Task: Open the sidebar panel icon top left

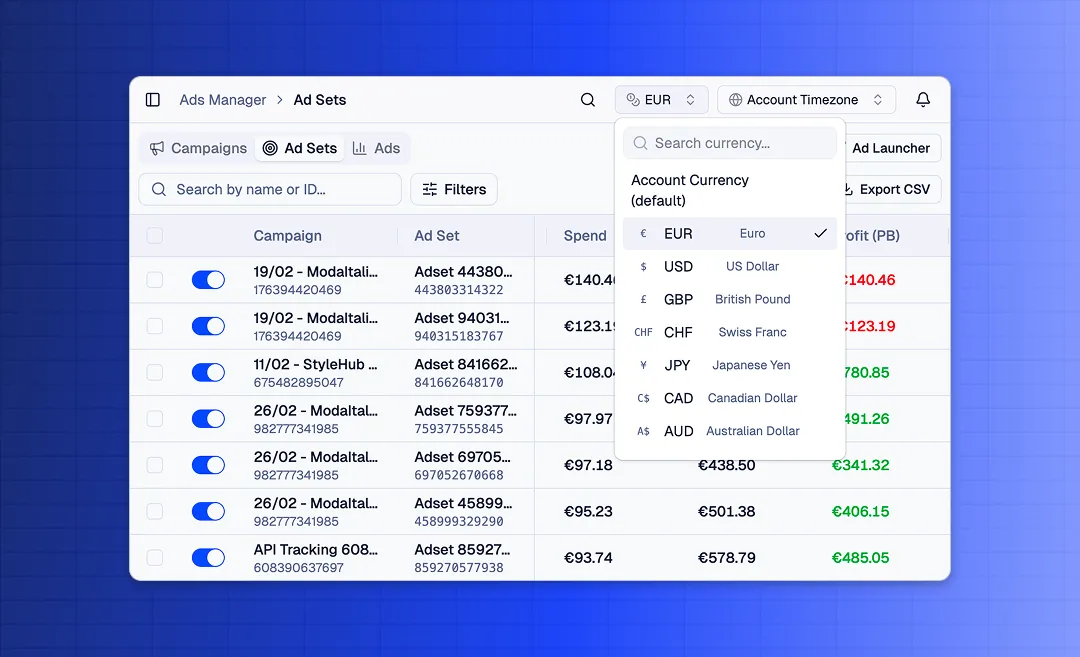Action: click(153, 99)
